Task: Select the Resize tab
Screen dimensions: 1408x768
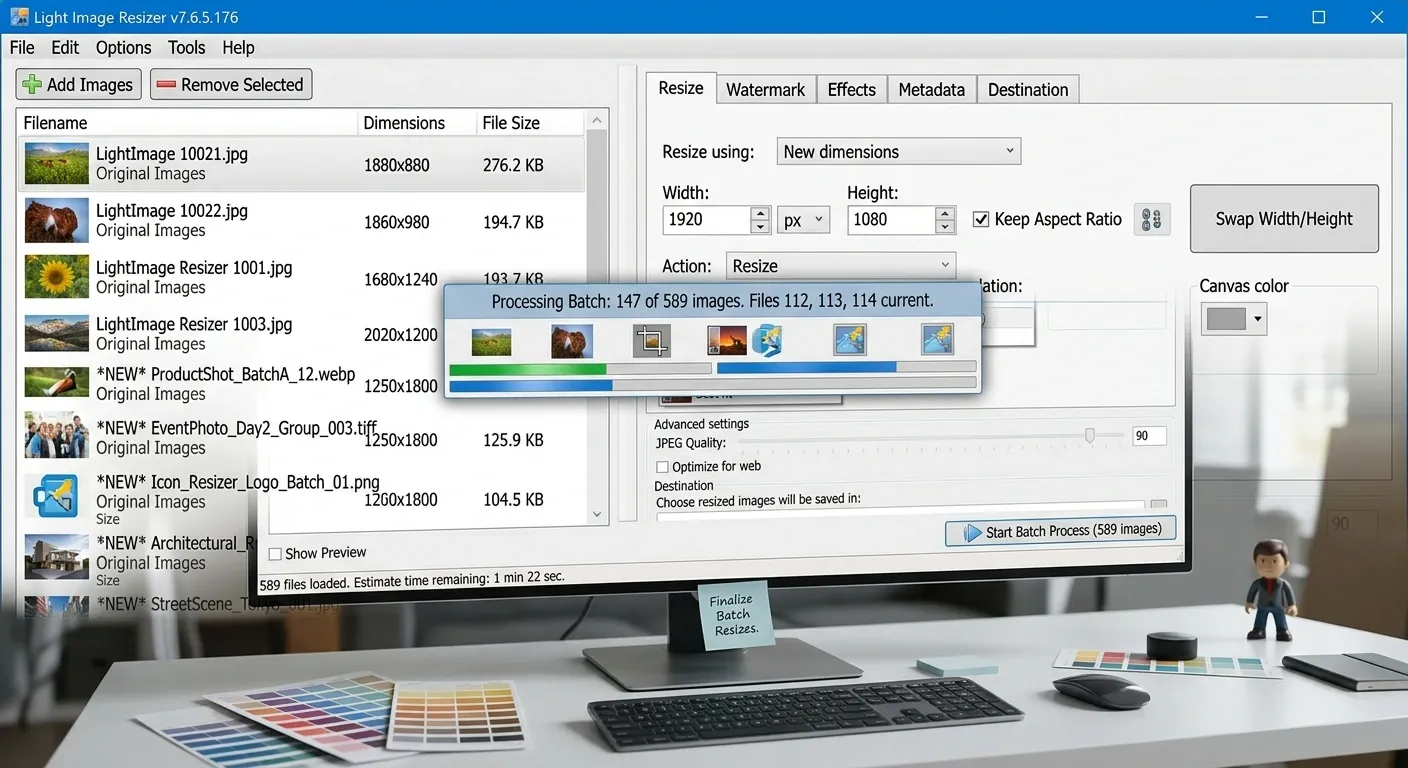Action: (681, 88)
